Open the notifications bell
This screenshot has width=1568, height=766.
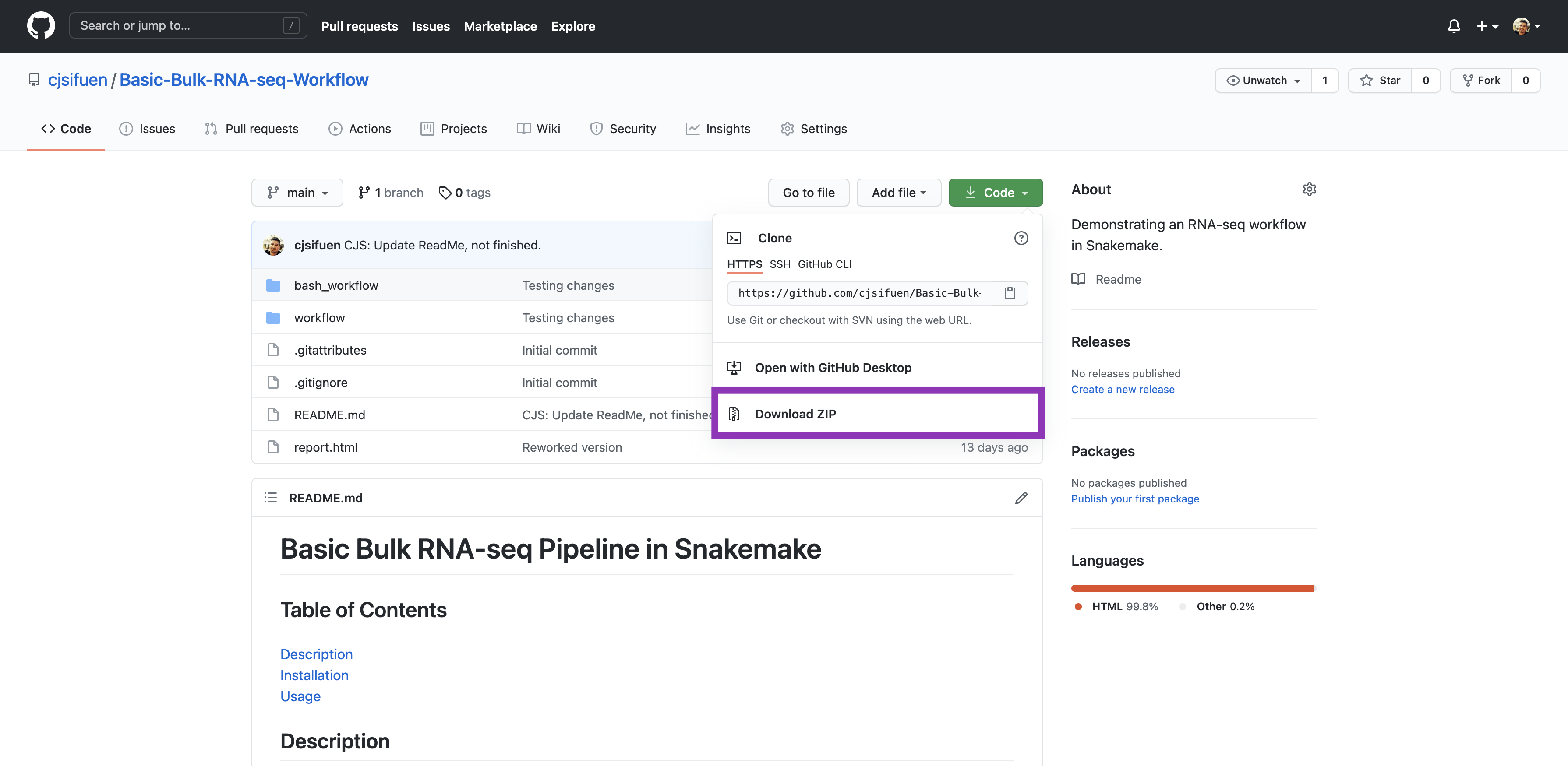pos(1454,26)
